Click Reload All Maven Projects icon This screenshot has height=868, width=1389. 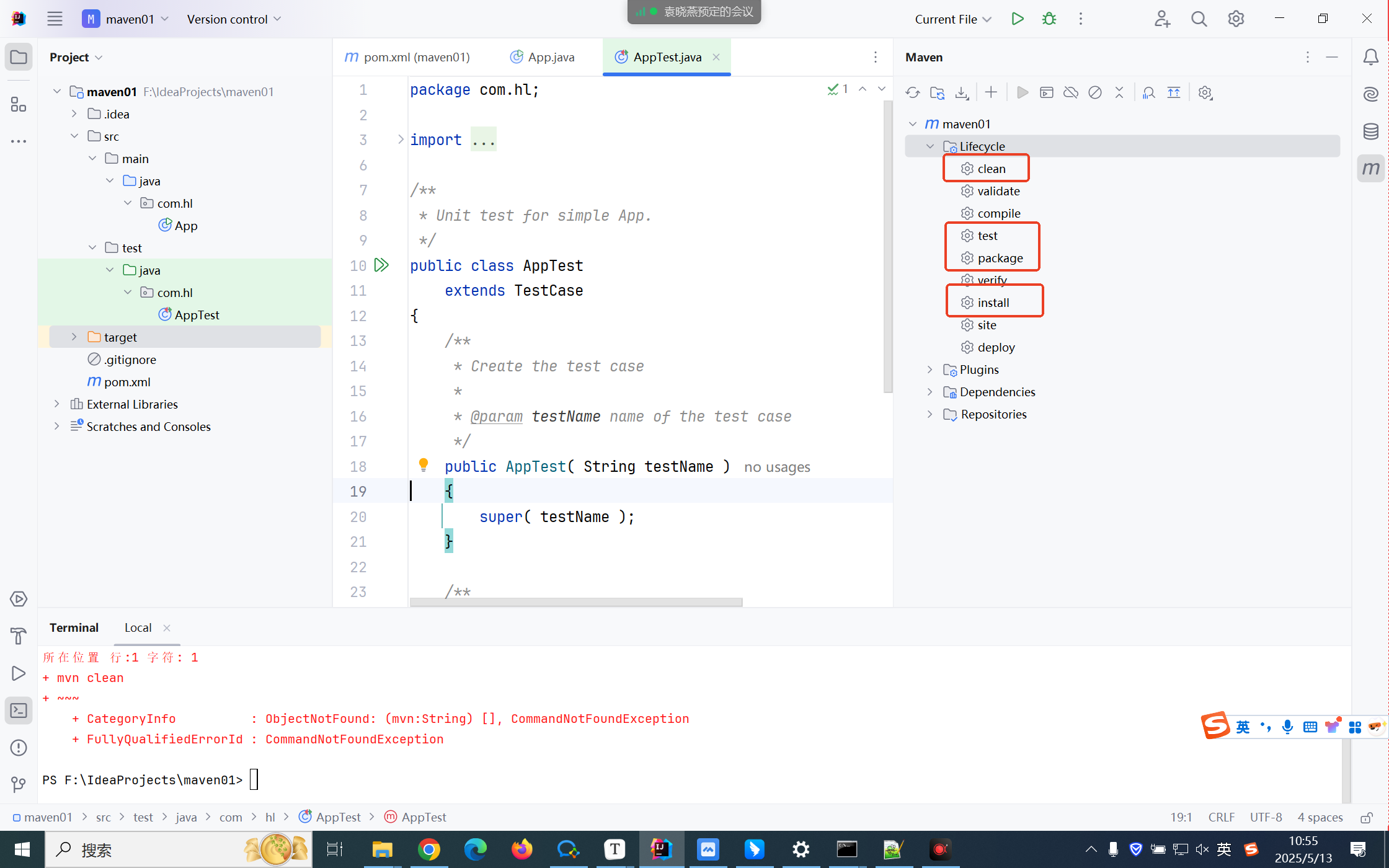(x=912, y=93)
